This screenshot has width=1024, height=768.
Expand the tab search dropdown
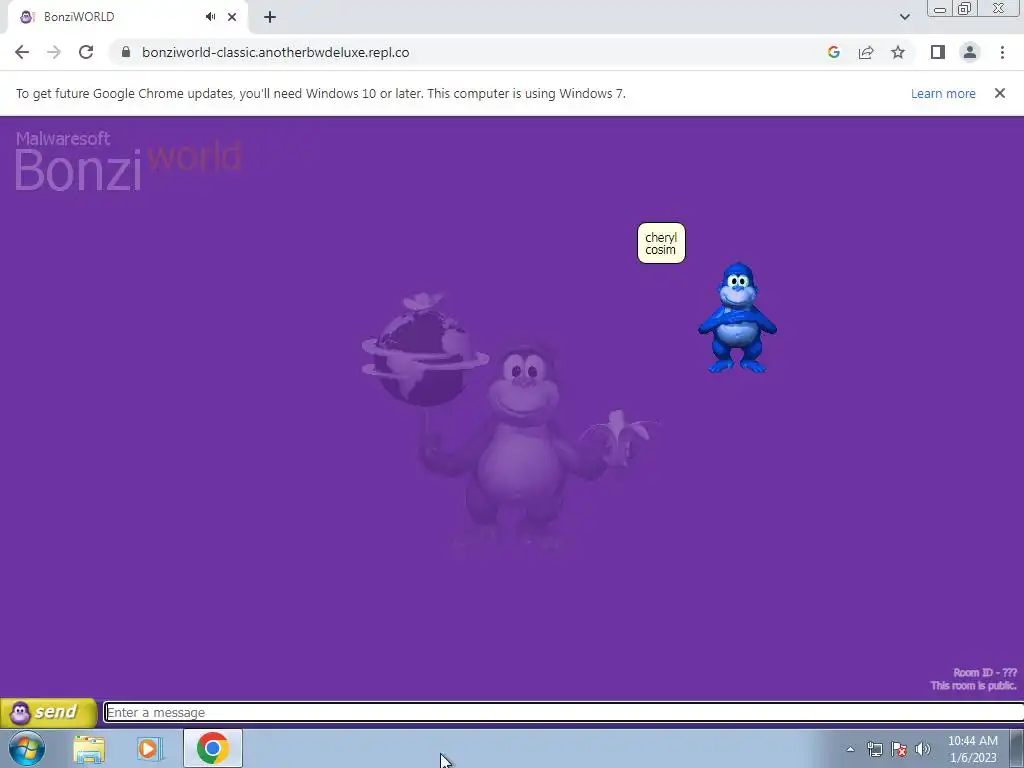[904, 17]
